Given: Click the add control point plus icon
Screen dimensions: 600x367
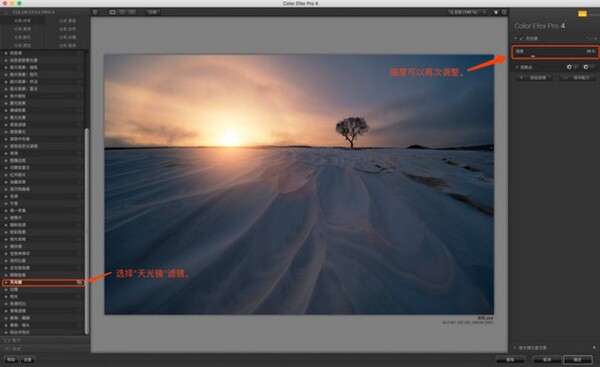Looking at the screenshot, I should 569,67.
